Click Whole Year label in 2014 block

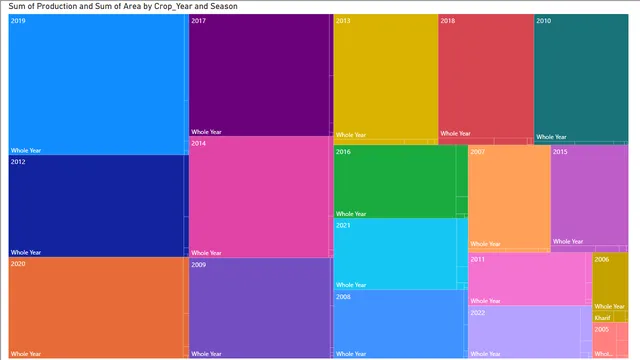(x=206, y=253)
